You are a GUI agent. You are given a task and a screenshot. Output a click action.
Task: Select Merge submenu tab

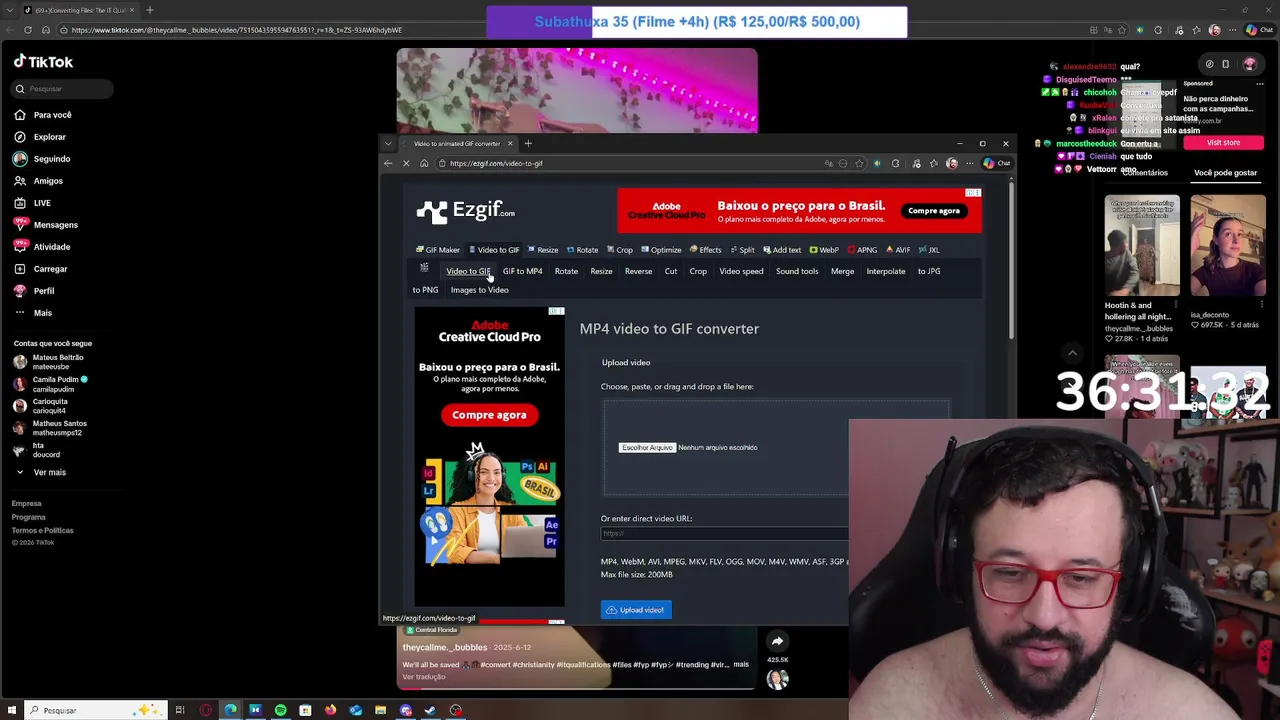point(842,271)
